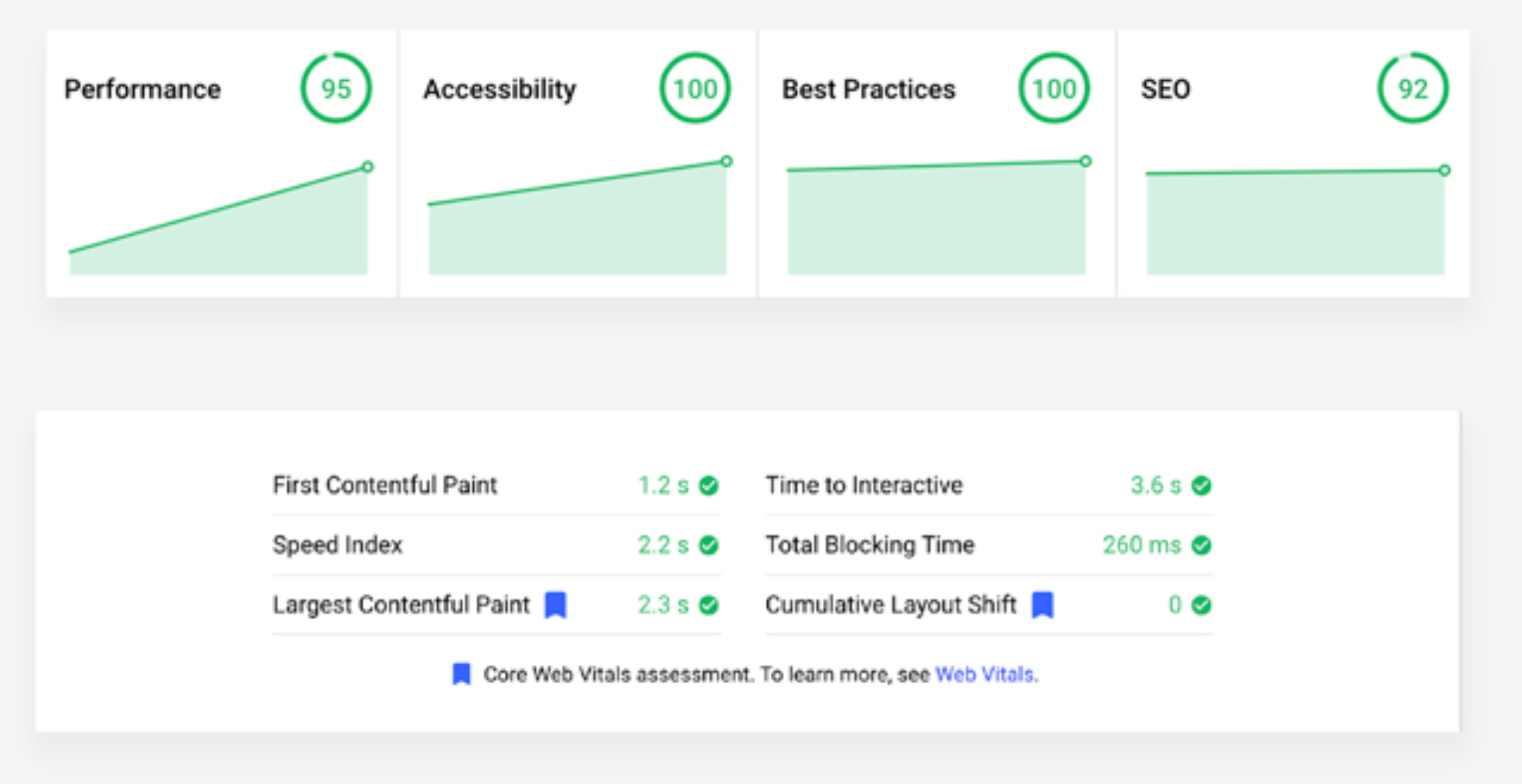Viewport: 1522px width, 784px height.
Task: Click the SEO score gauge showing 92
Action: [1412, 88]
